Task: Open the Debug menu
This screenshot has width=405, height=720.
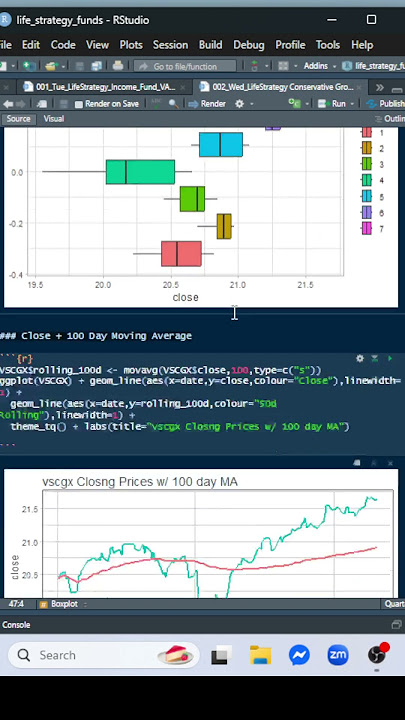Action: coord(248,45)
